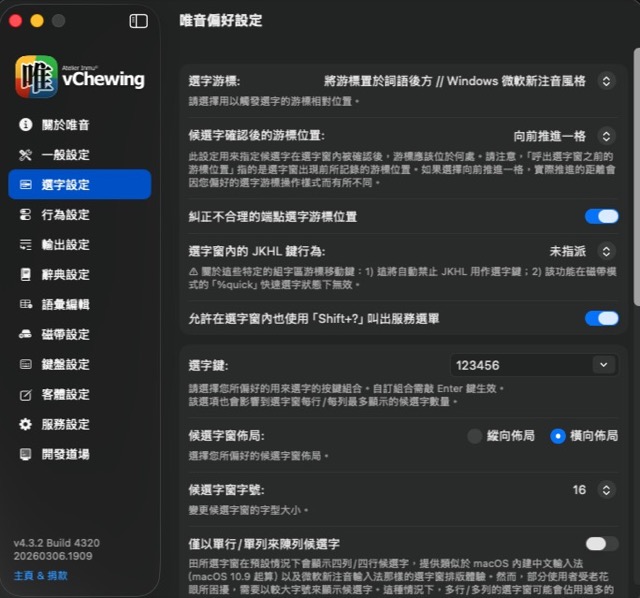Select the 縱向佈局 radio button

pyautogui.click(x=475, y=436)
